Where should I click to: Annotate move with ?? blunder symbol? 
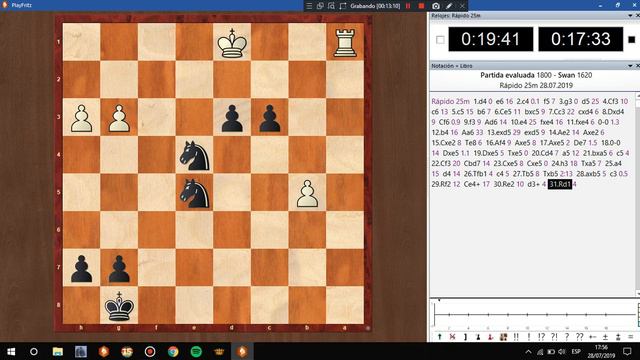tap(580, 337)
